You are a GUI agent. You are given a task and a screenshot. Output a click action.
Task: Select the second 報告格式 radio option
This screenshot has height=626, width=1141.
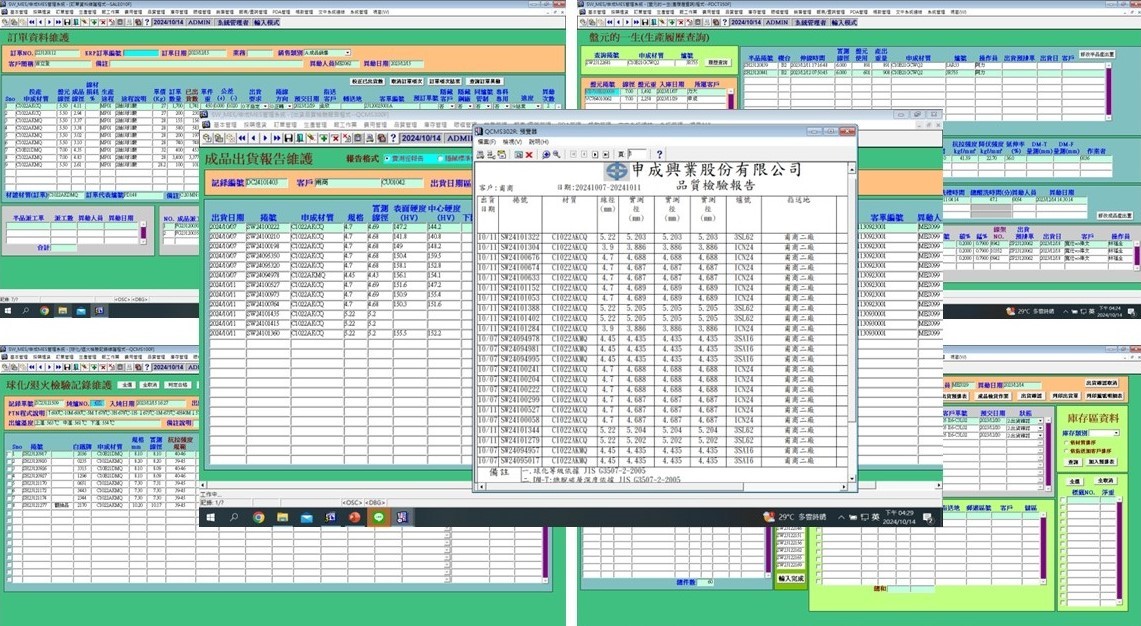(440, 159)
